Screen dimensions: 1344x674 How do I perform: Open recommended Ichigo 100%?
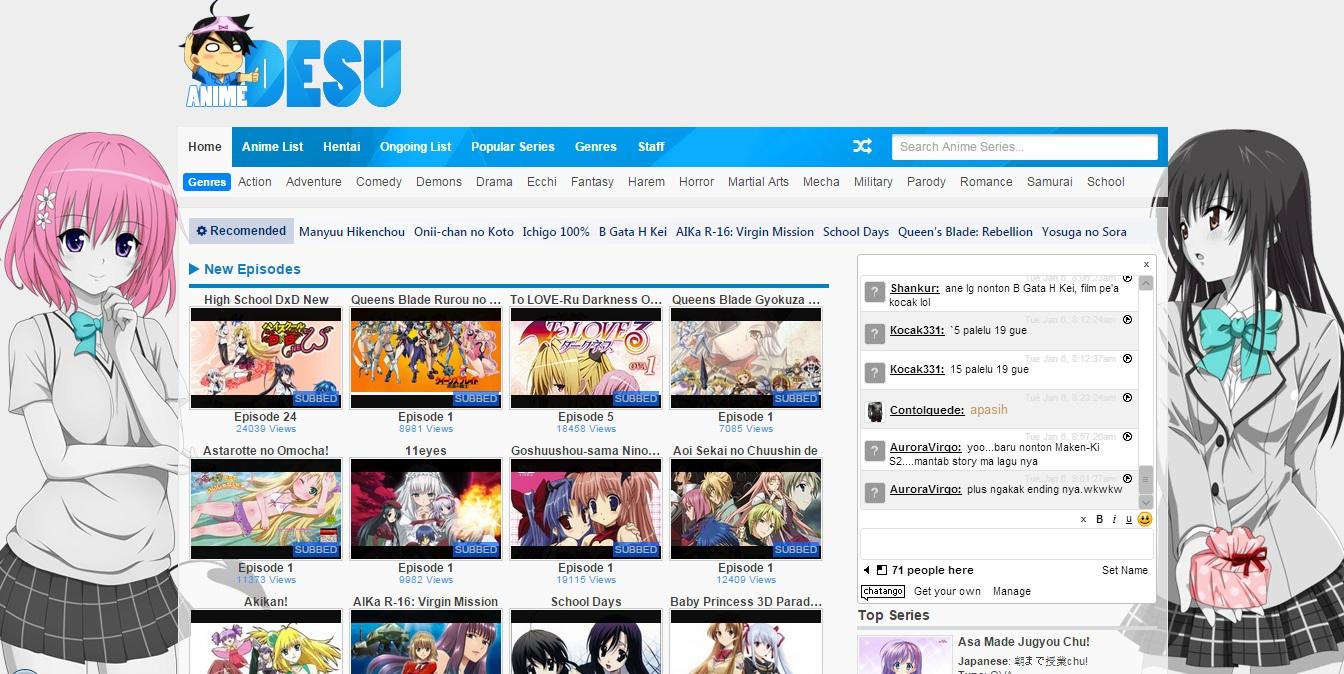pos(556,232)
